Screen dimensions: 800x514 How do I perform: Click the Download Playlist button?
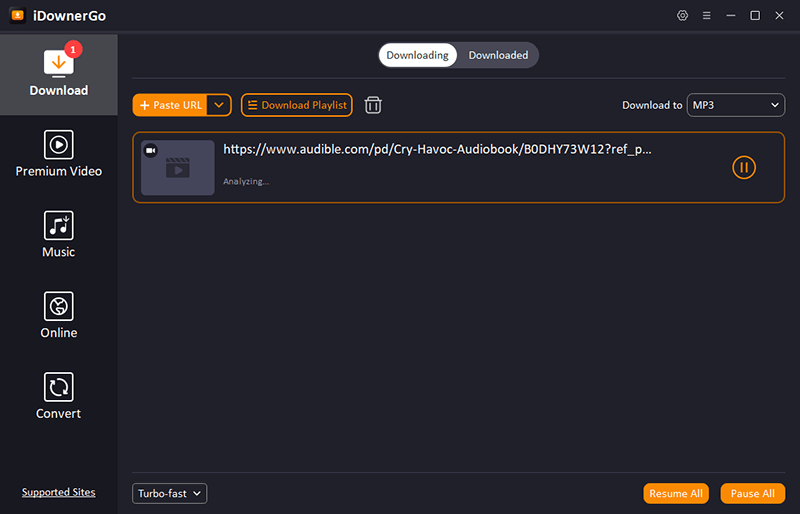tap(296, 105)
